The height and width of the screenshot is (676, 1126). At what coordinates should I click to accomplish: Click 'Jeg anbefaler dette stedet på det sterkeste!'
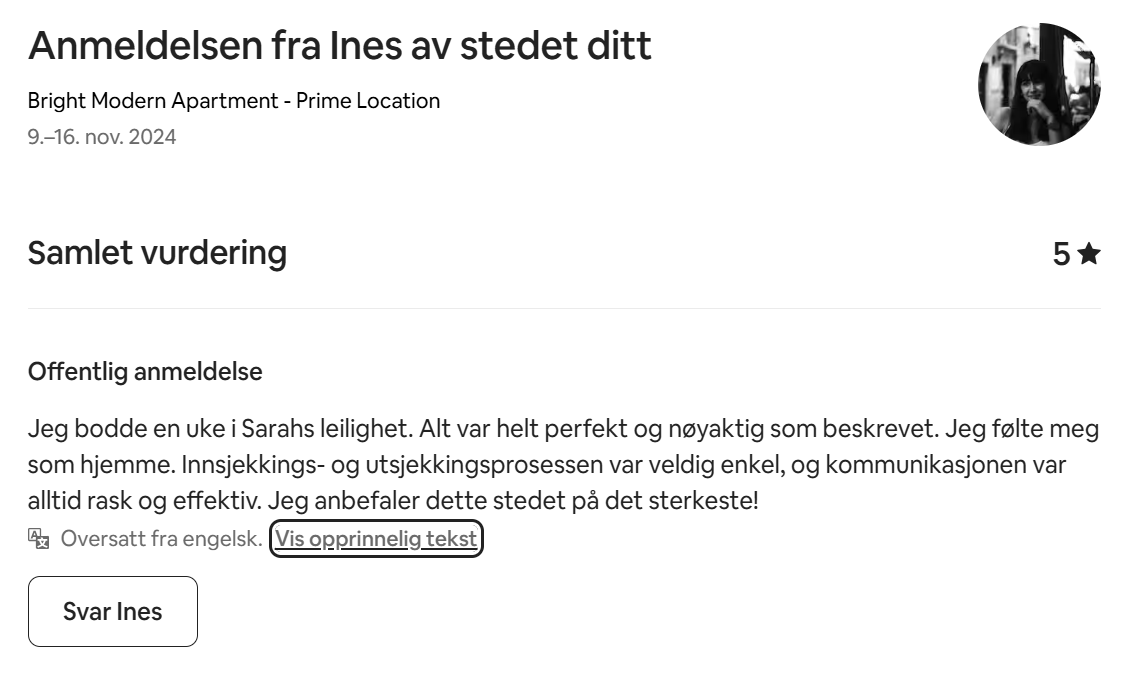point(513,500)
